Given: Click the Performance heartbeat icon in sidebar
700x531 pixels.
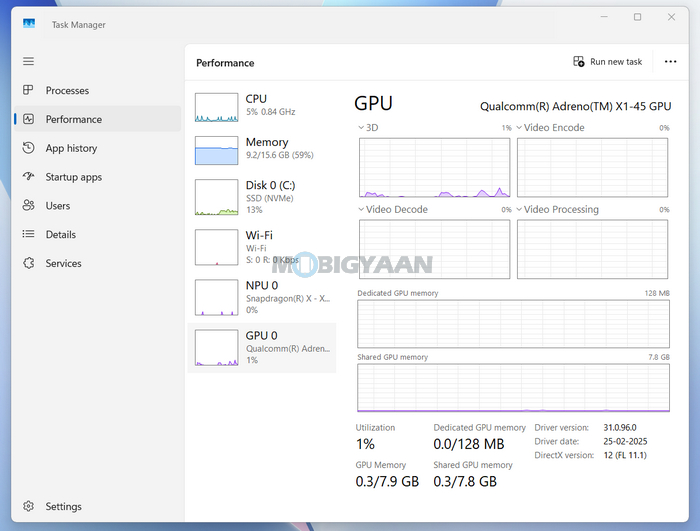Looking at the screenshot, I should click(29, 119).
